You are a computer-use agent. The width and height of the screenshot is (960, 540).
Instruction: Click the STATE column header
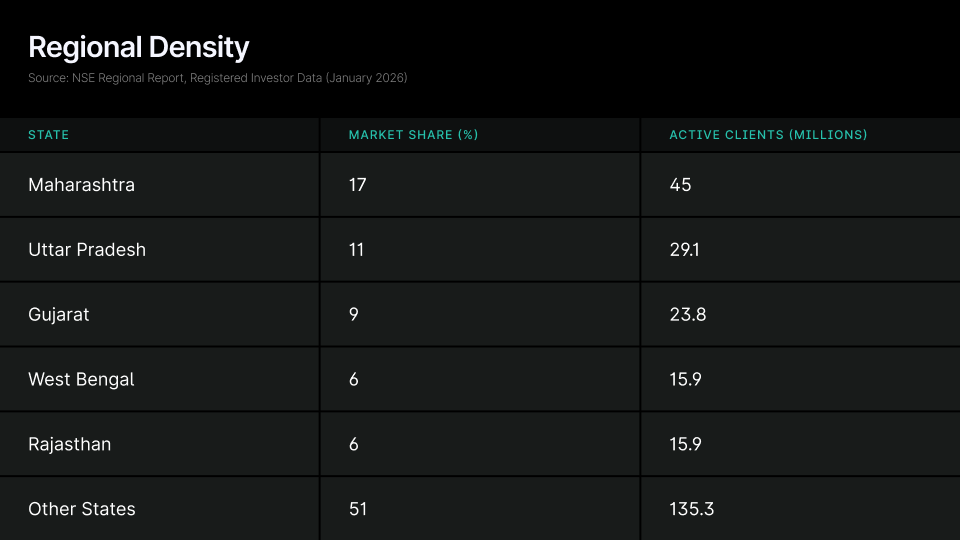(49, 135)
